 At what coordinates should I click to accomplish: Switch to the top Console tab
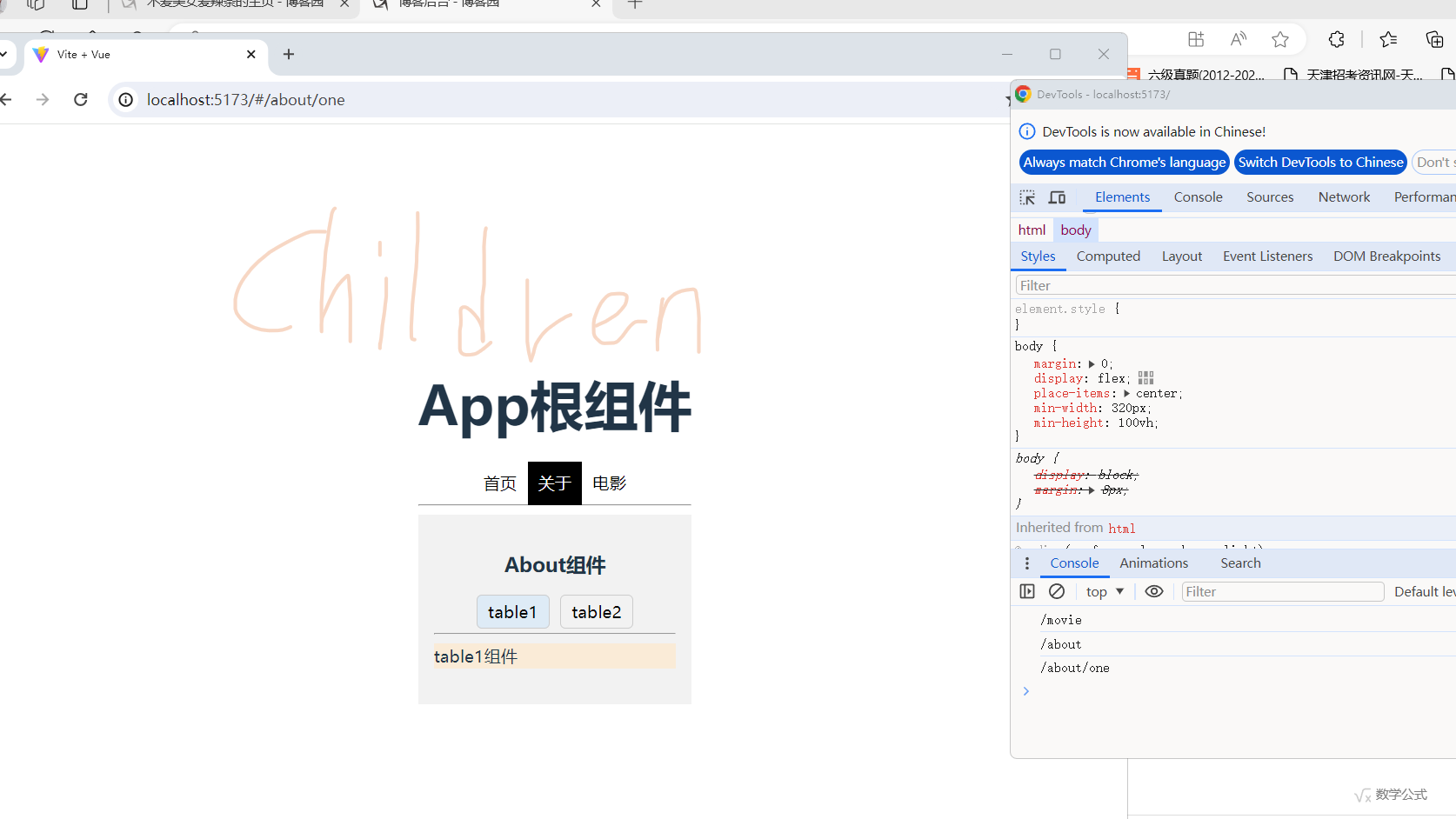tap(1198, 197)
